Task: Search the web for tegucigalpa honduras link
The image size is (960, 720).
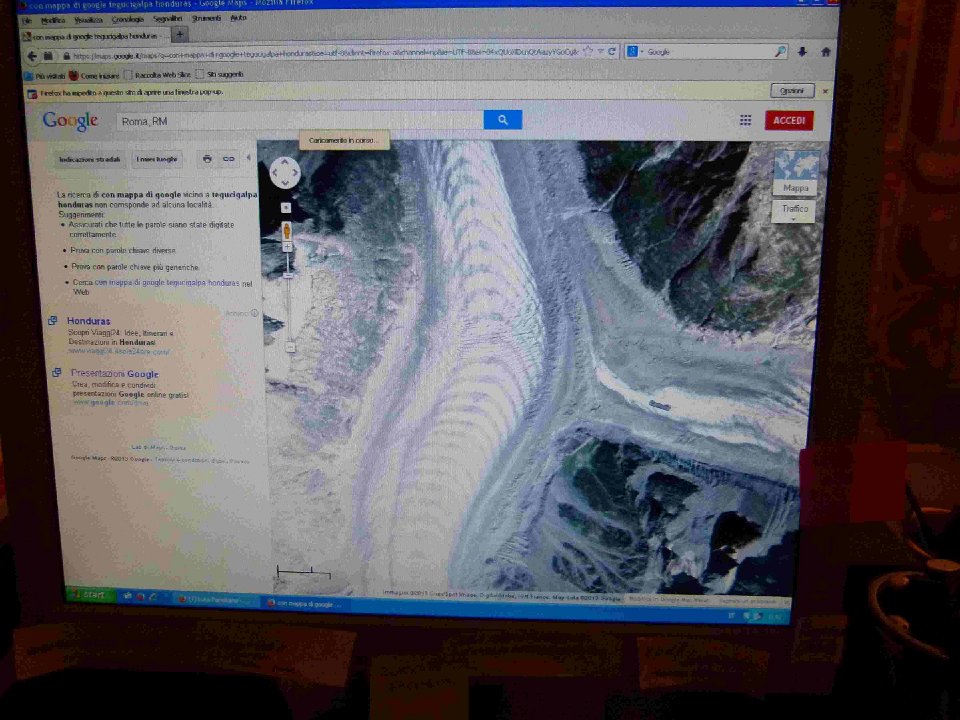Action: coord(167,283)
